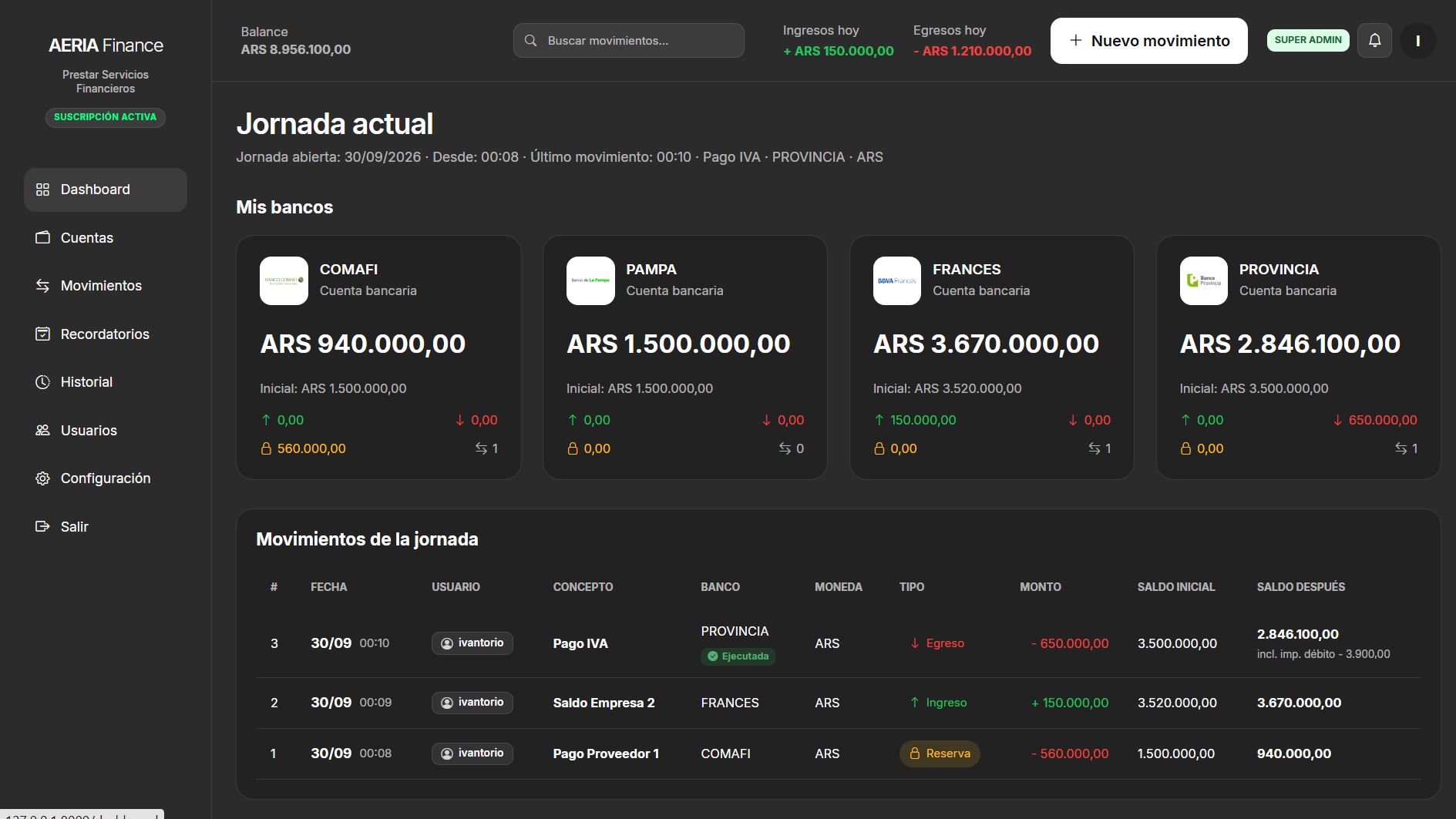Click the PAMPA balance ARS 1.500.000,00
The width and height of the screenshot is (1456, 819).
click(678, 344)
